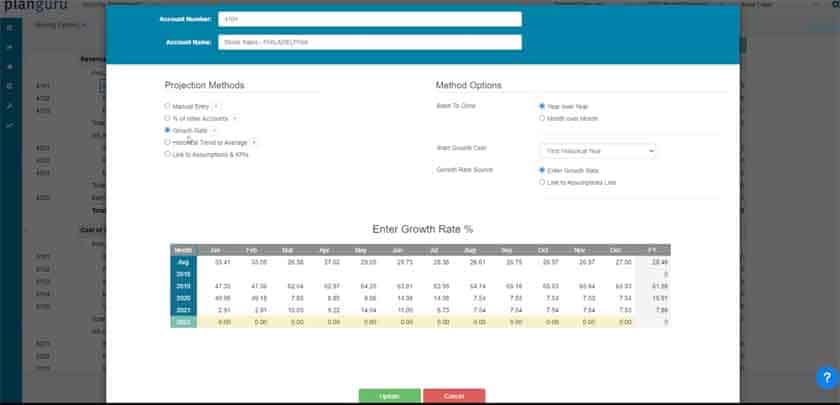Click the topmost icon in the left sidebar
The image size is (840, 405).
[x=10, y=27]
